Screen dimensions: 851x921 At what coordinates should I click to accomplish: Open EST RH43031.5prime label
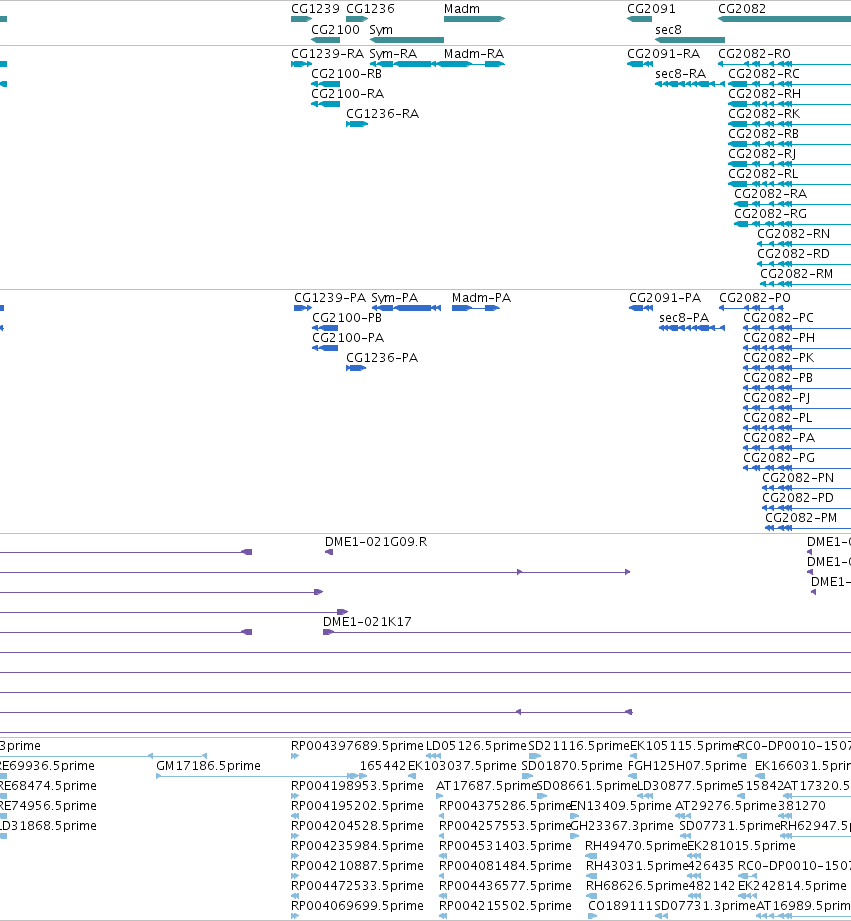637,866
